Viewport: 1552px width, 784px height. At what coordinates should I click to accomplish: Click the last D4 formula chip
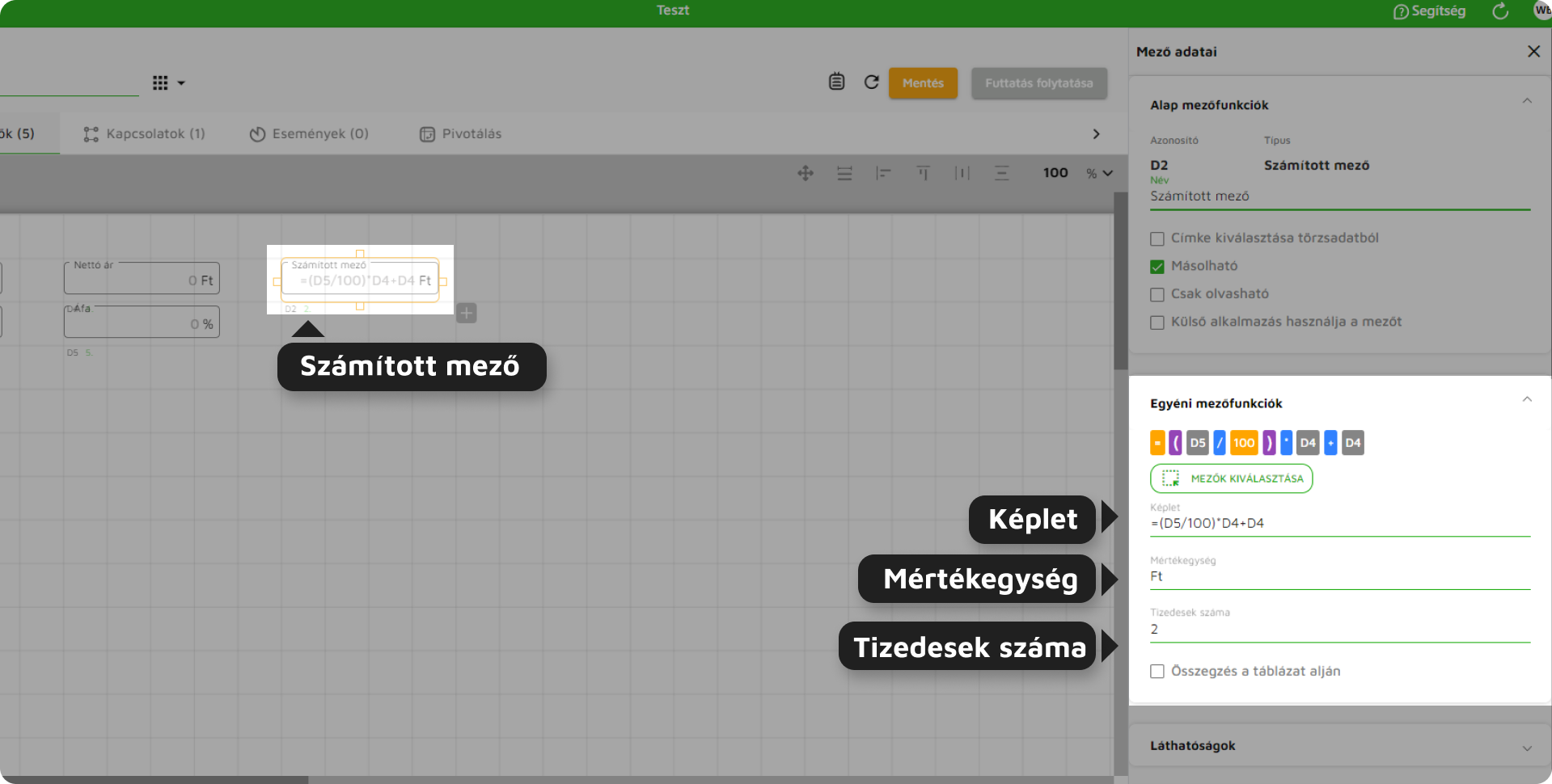coord(1352,443)
